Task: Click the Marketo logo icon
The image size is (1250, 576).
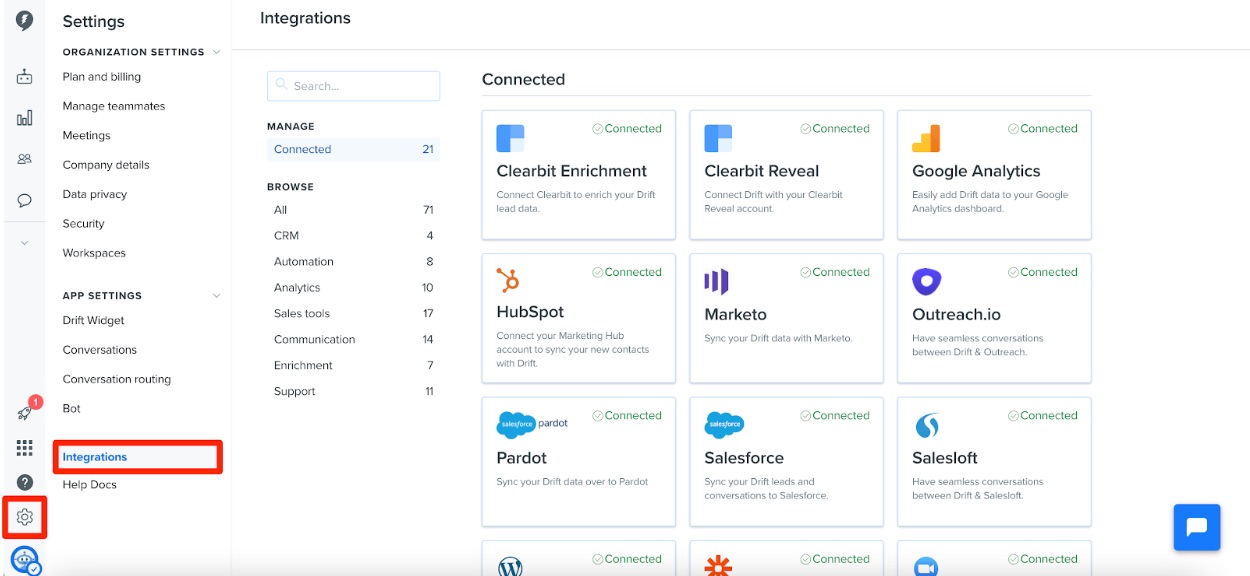Action: (716, 282)
